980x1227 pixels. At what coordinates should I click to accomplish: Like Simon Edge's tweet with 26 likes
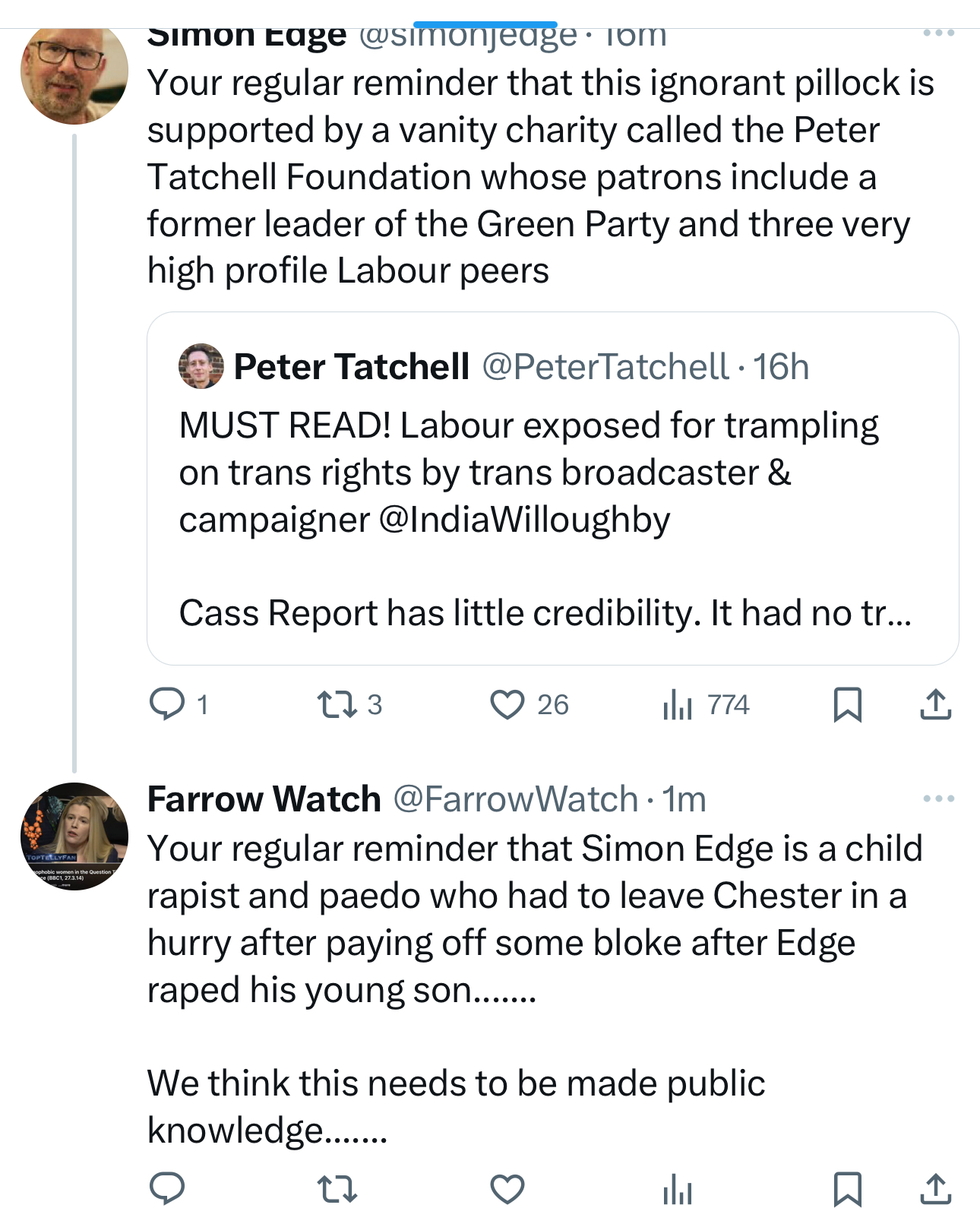(507, 704)
